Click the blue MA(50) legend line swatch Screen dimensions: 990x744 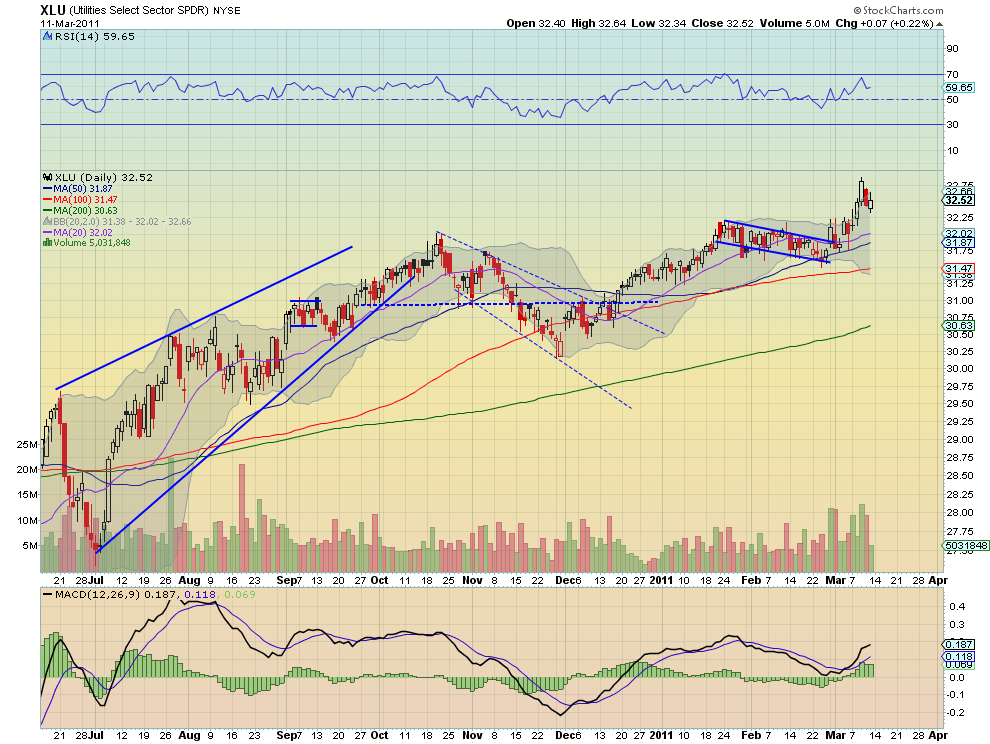click(47, 189)
